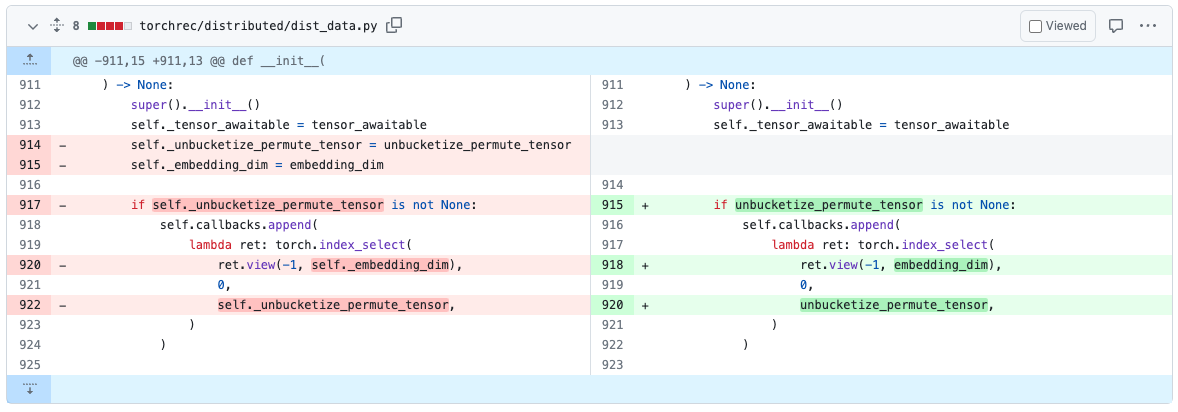Viewport: 1178px width, 412px height.
Task: Add a comment on this file
Action: (1116, 26)
